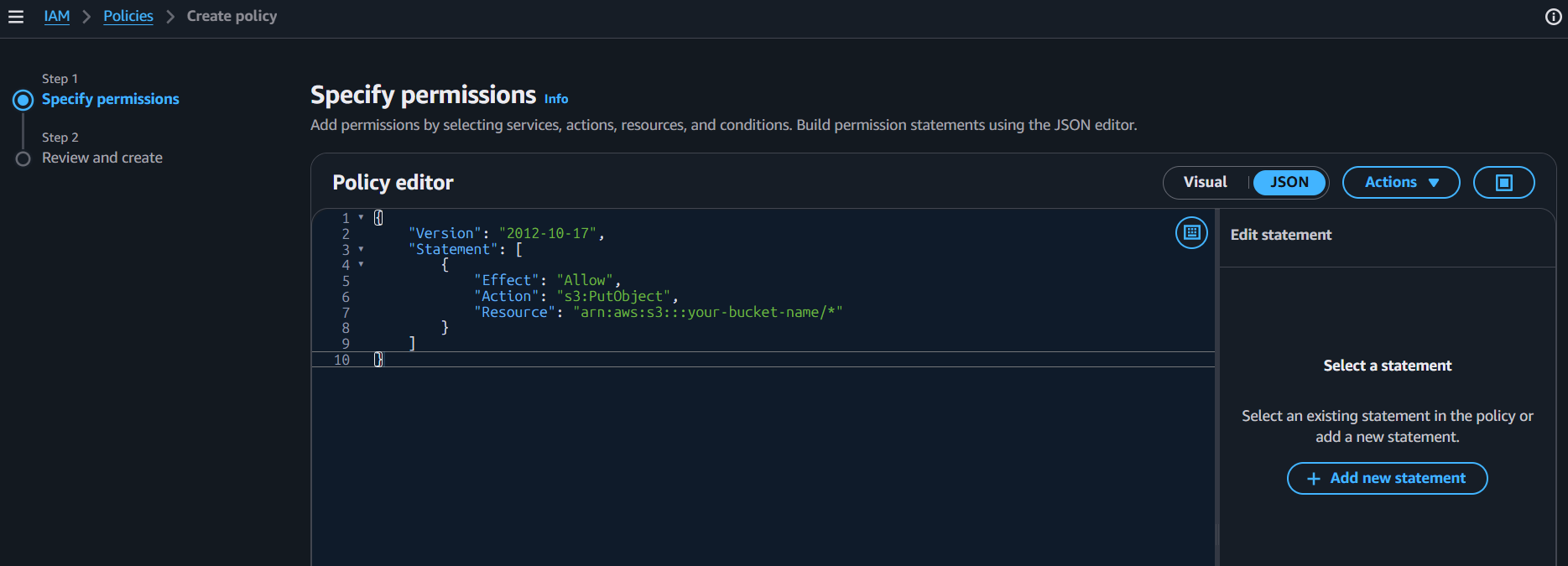Go to IAM breadcrumb link
This screenshot has height=566, width=1568.
(x=57, y=16)
